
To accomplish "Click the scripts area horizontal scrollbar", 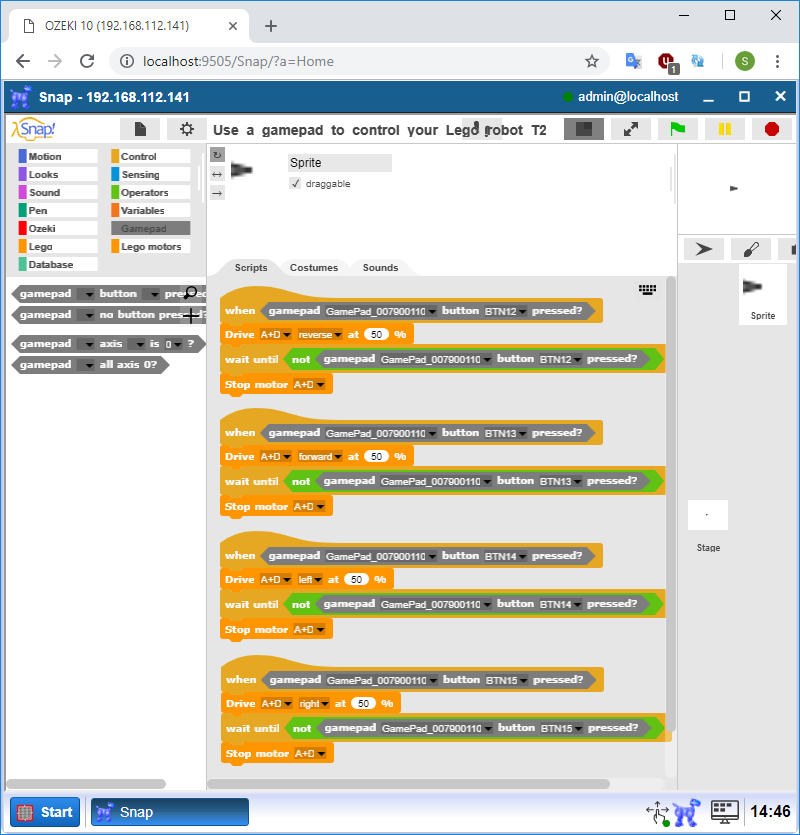I will [409, 784].
